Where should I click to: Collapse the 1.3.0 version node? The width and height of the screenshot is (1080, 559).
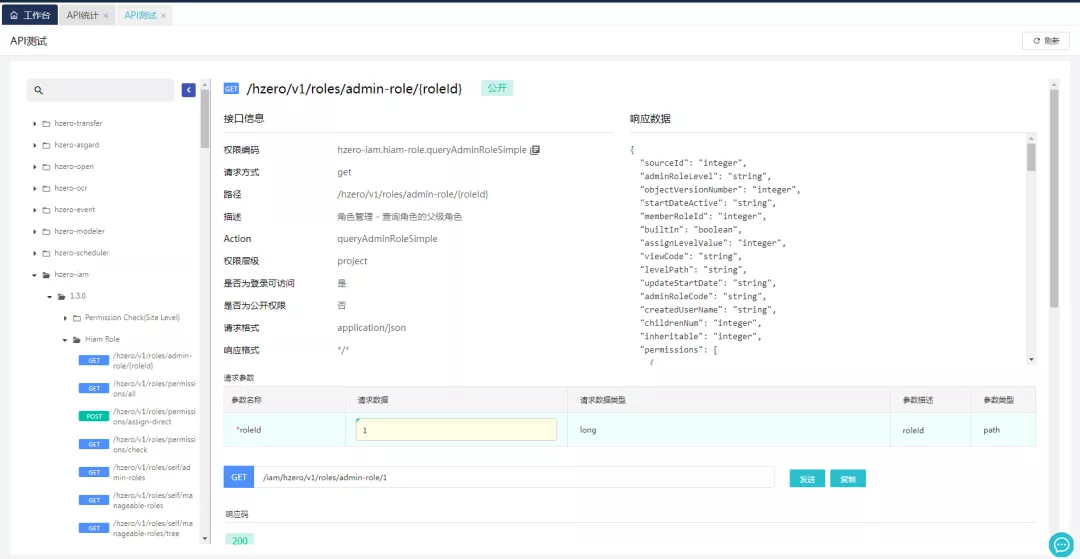[50, 297]
